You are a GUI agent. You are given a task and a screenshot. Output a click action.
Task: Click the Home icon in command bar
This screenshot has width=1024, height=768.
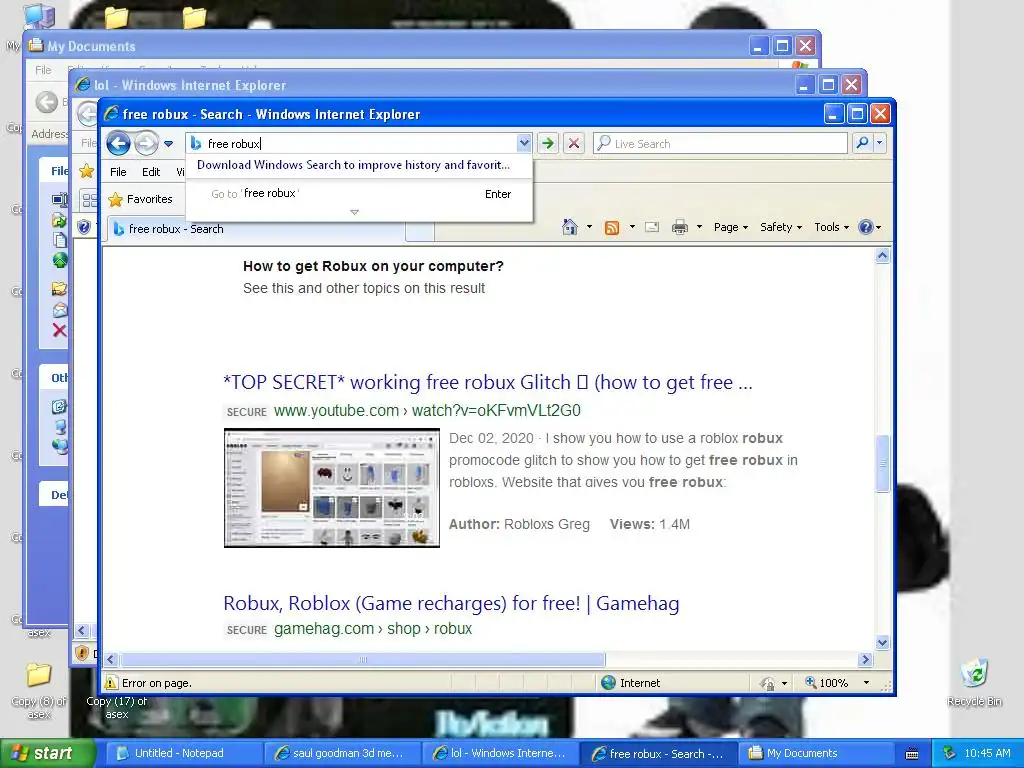click(570, 227)
